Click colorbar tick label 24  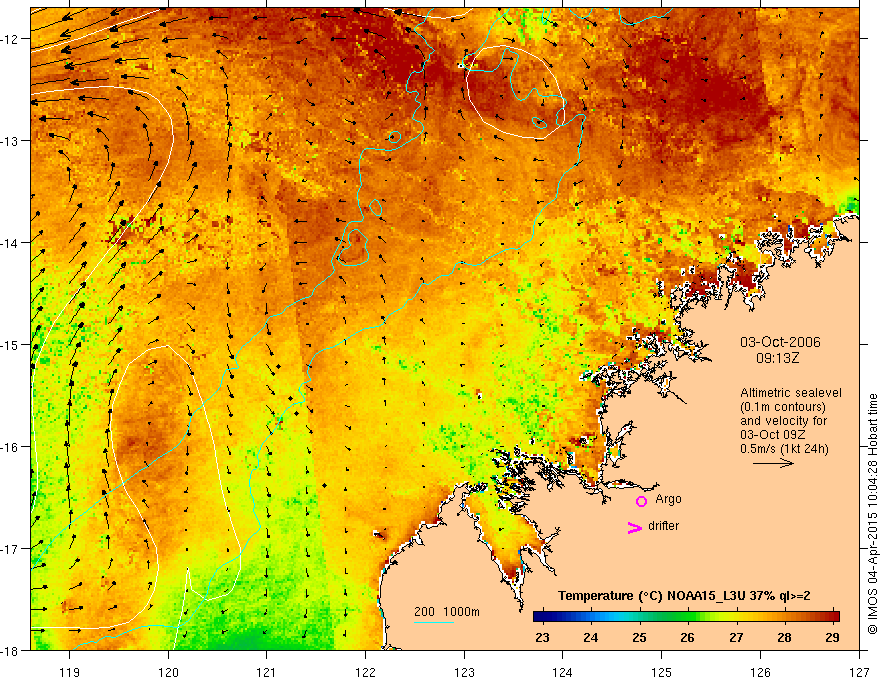(x=590, y=637)
